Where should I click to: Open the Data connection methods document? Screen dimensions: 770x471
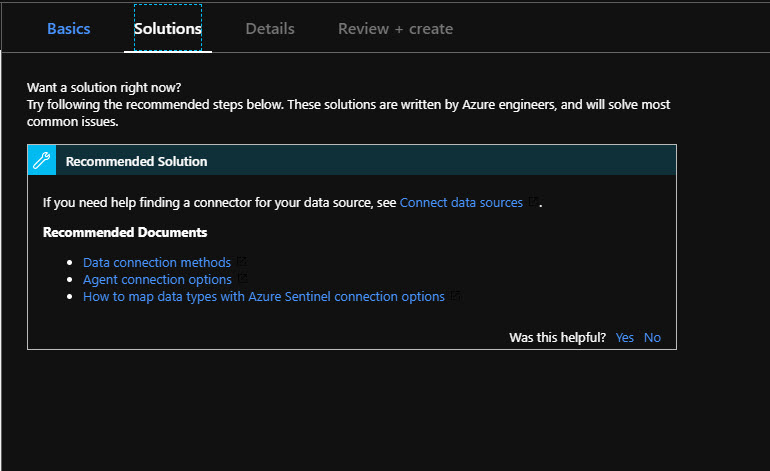click(157, 262)
